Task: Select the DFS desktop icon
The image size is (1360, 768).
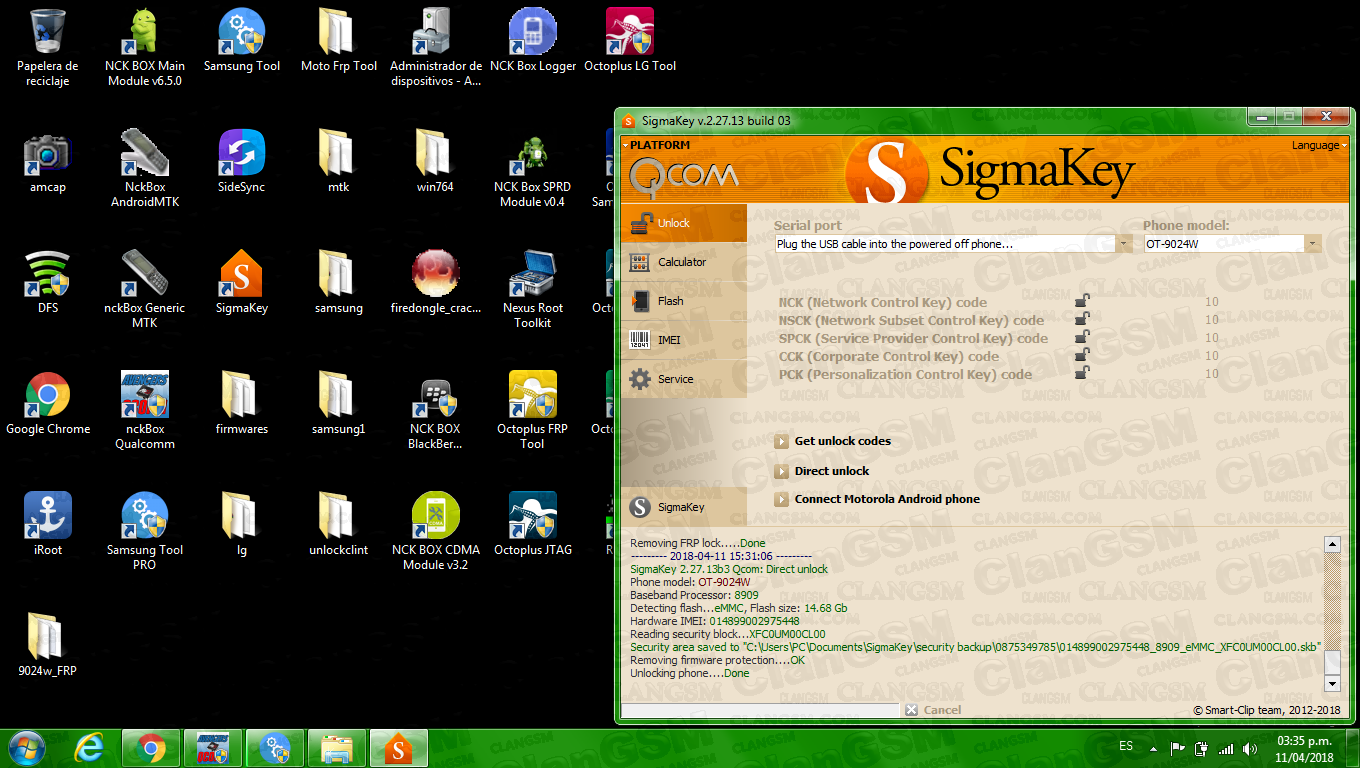Action: click(48, 283)
